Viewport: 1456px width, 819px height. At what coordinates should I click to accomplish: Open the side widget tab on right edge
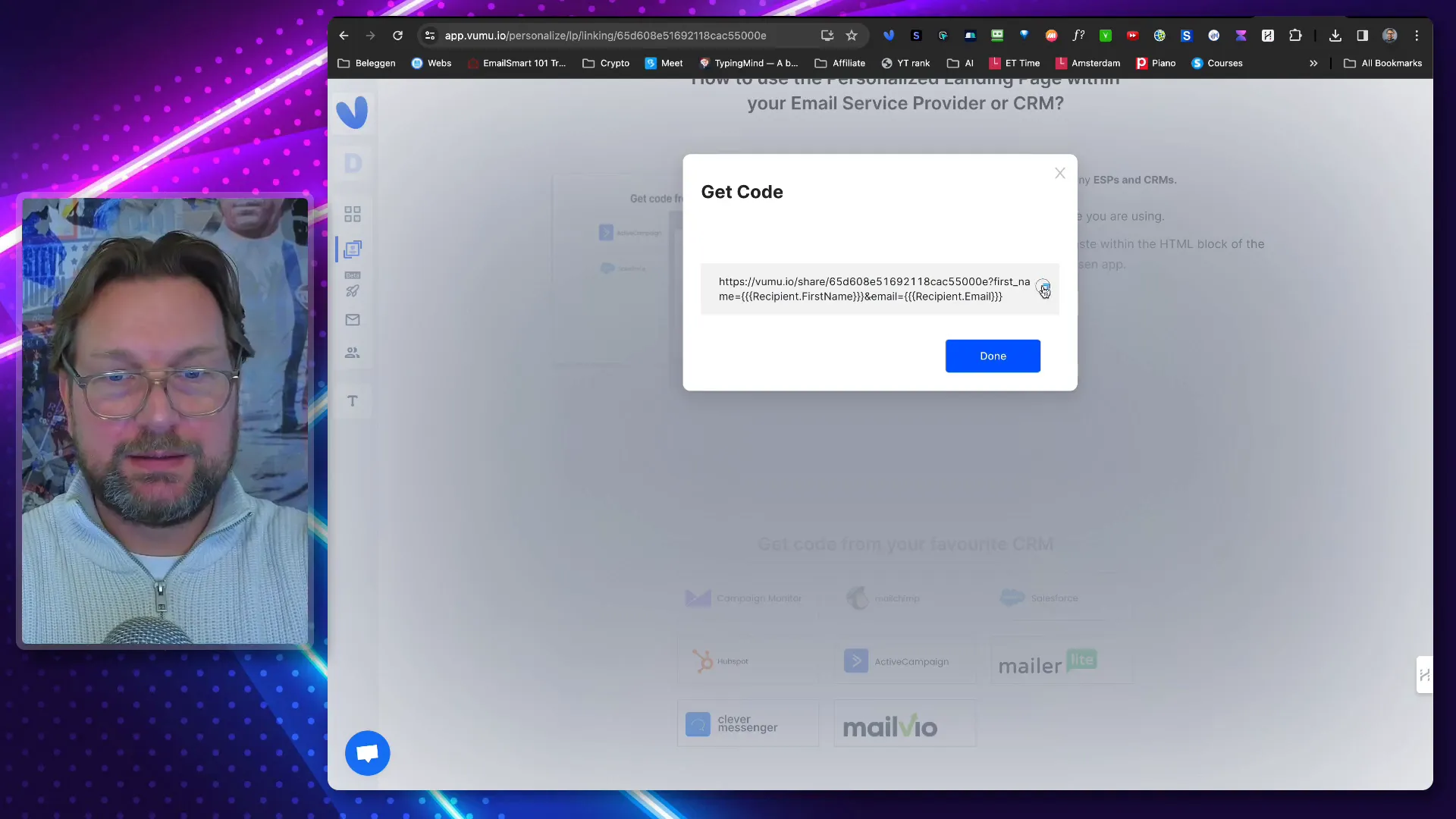1425,674
